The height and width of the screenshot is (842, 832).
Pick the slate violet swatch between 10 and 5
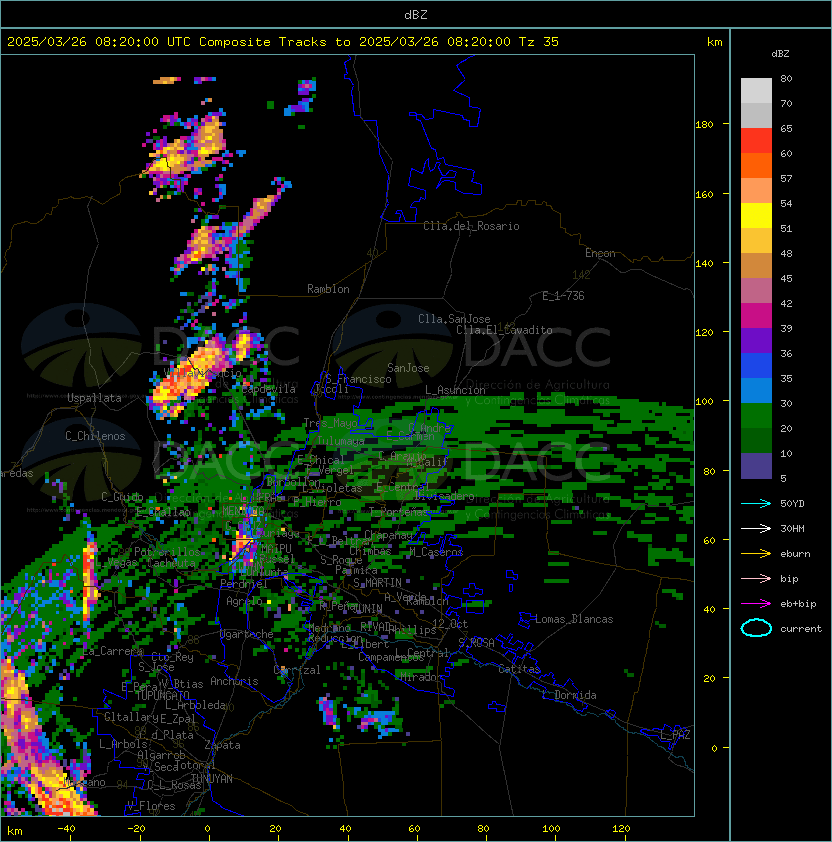(x=756, y=466)
